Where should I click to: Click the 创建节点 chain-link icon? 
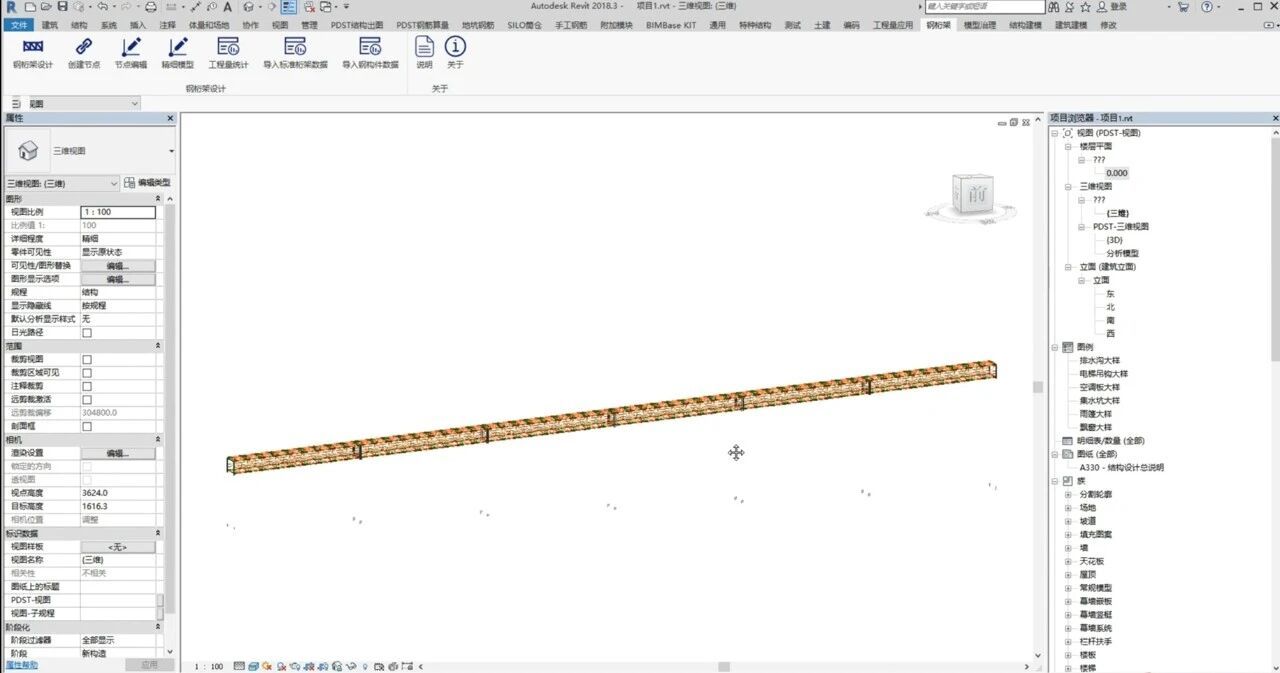coord(84,52)
